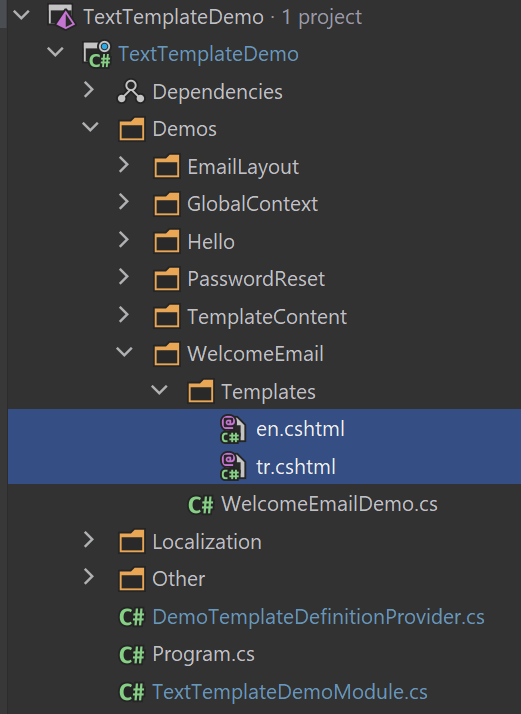Click the C# icon of TextTemplateDemoModule.cs

tap(132, 692)
